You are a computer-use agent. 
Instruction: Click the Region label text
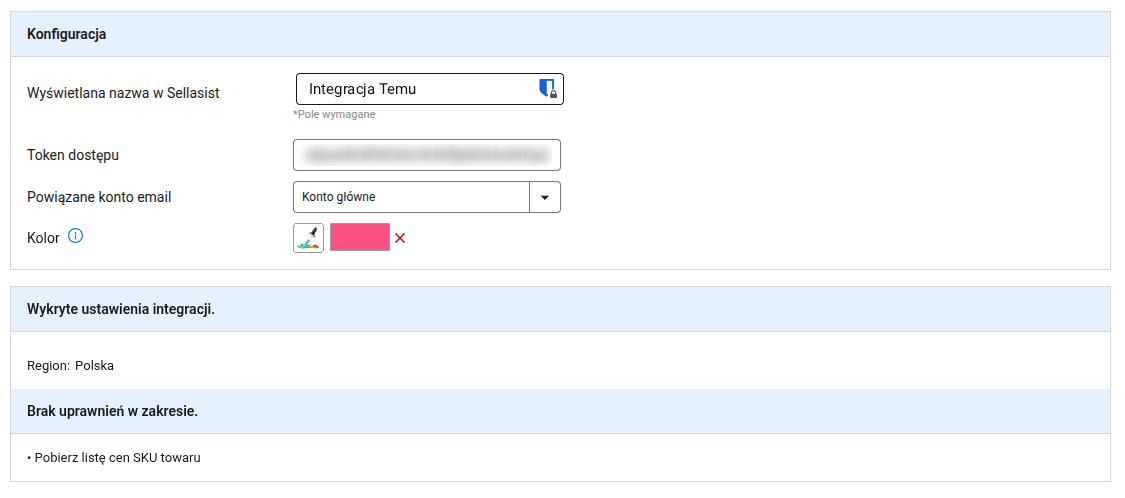tap(49, 366)
